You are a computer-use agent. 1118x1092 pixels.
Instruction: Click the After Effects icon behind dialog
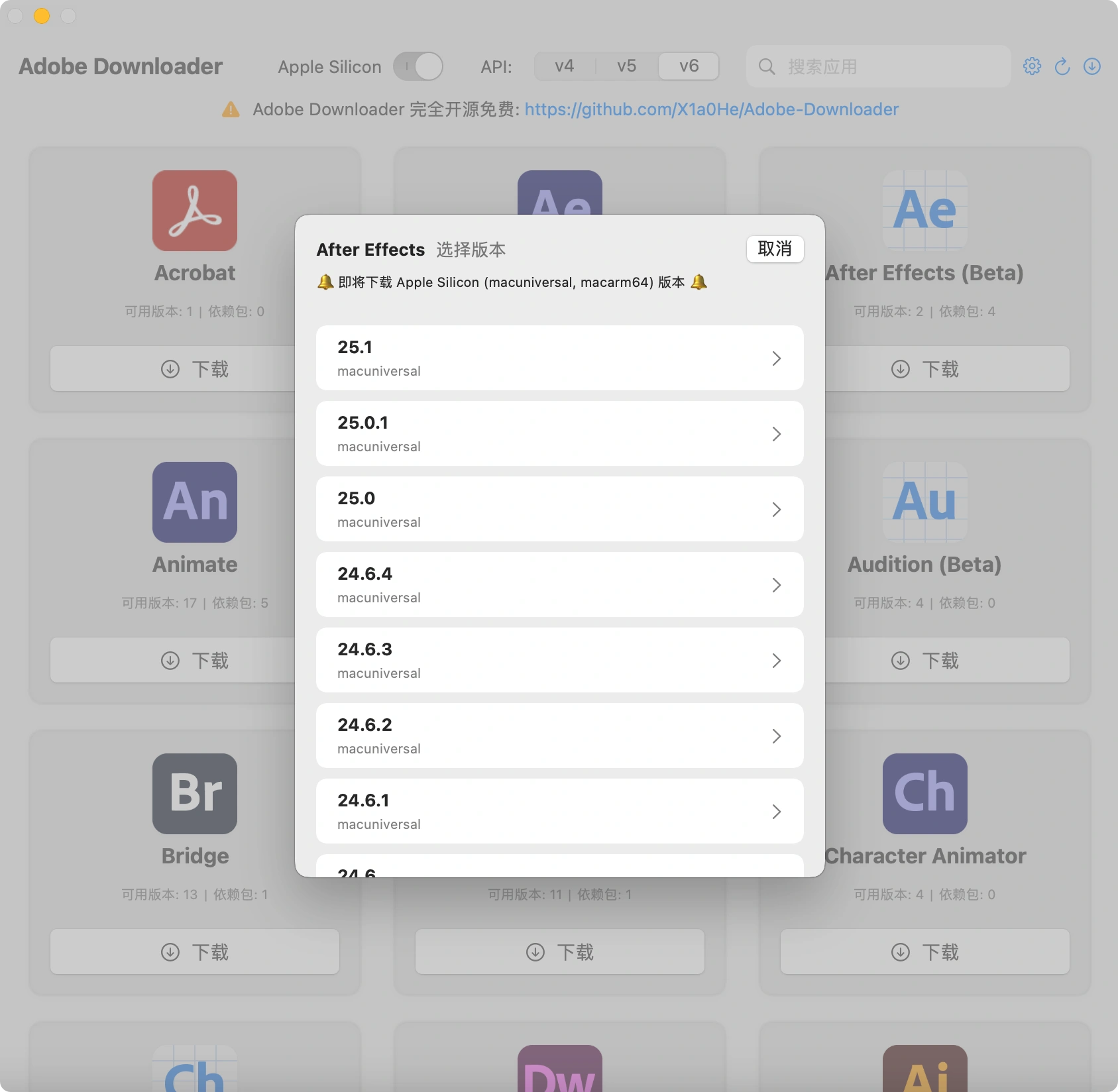click(560, 192)
